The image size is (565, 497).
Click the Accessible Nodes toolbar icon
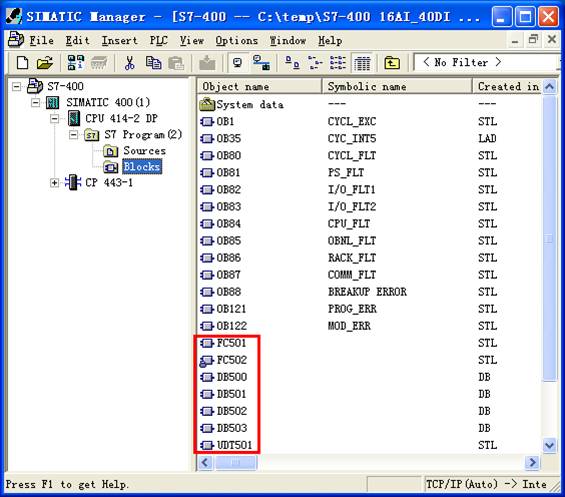(76, 63)
